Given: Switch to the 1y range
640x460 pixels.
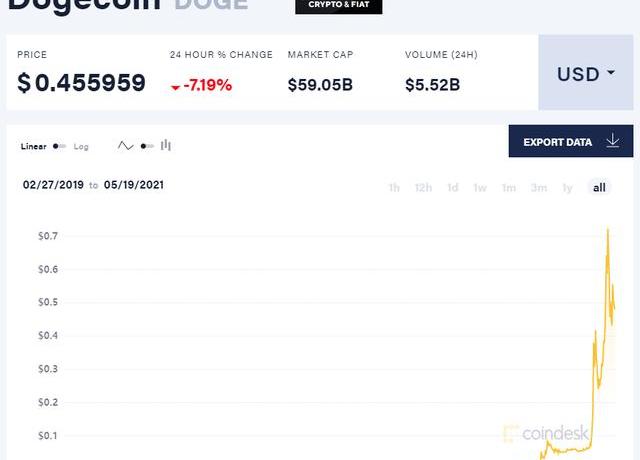Looking at the screenshot, I should pos(568,187).
